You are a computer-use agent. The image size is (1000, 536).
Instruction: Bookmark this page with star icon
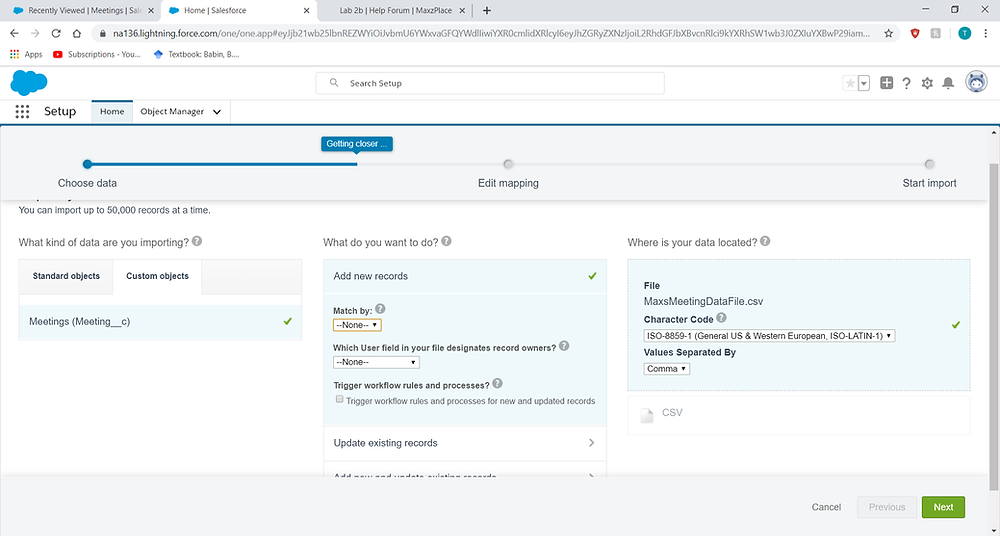click(888, 33)
